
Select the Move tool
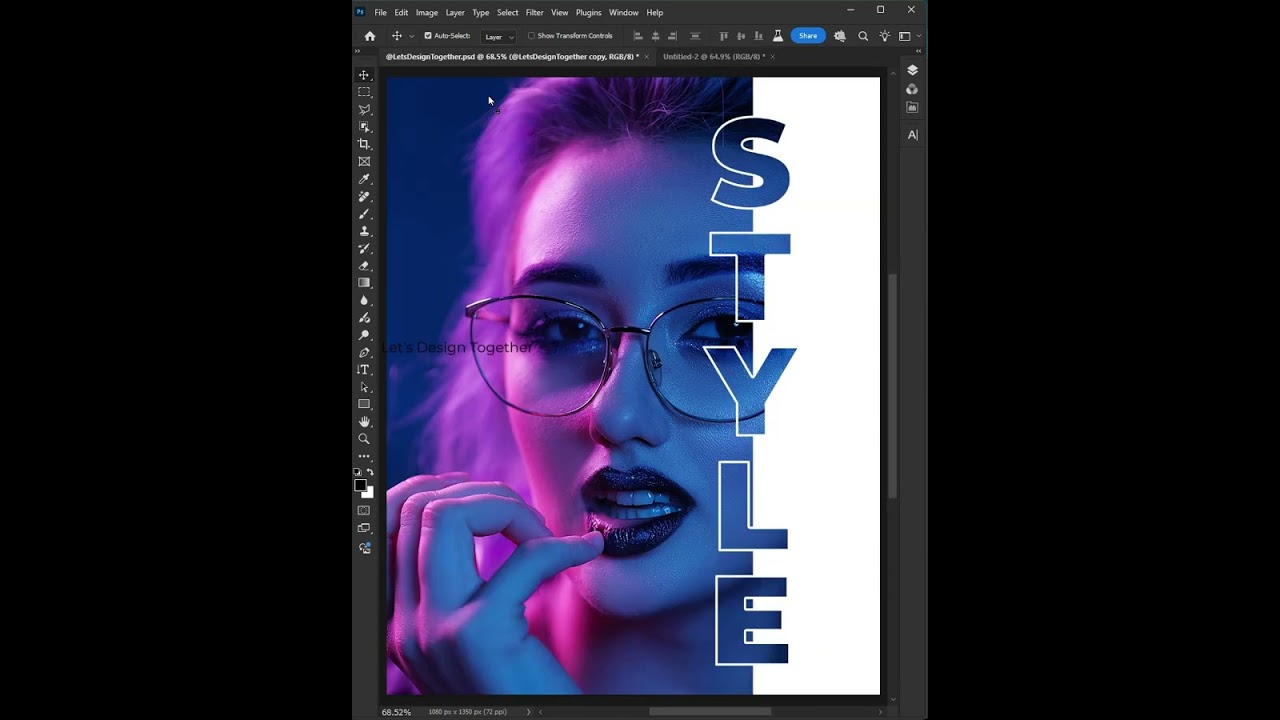[364, 74]
